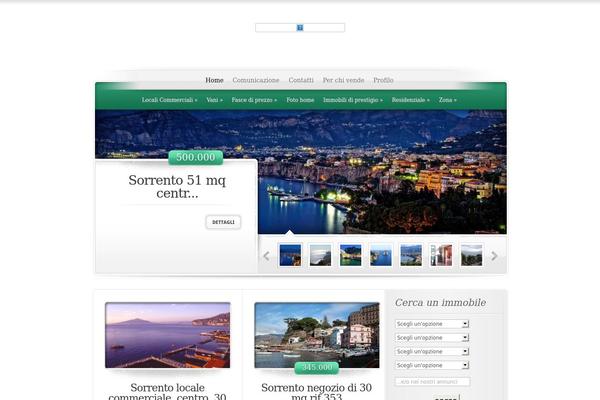Open the fourth Scegli un'opzione dropdown
Viewport: 600px width, 400px height.
(432, 365)
